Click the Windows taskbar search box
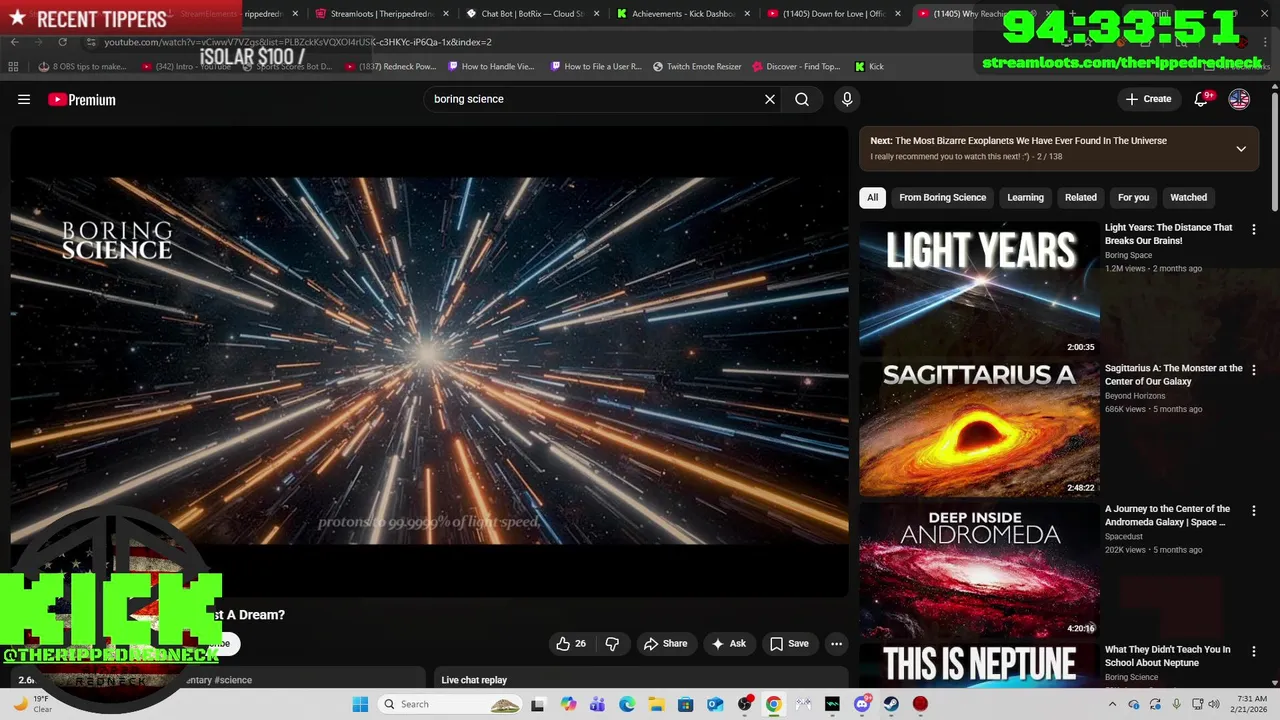 tap(451, 704)
